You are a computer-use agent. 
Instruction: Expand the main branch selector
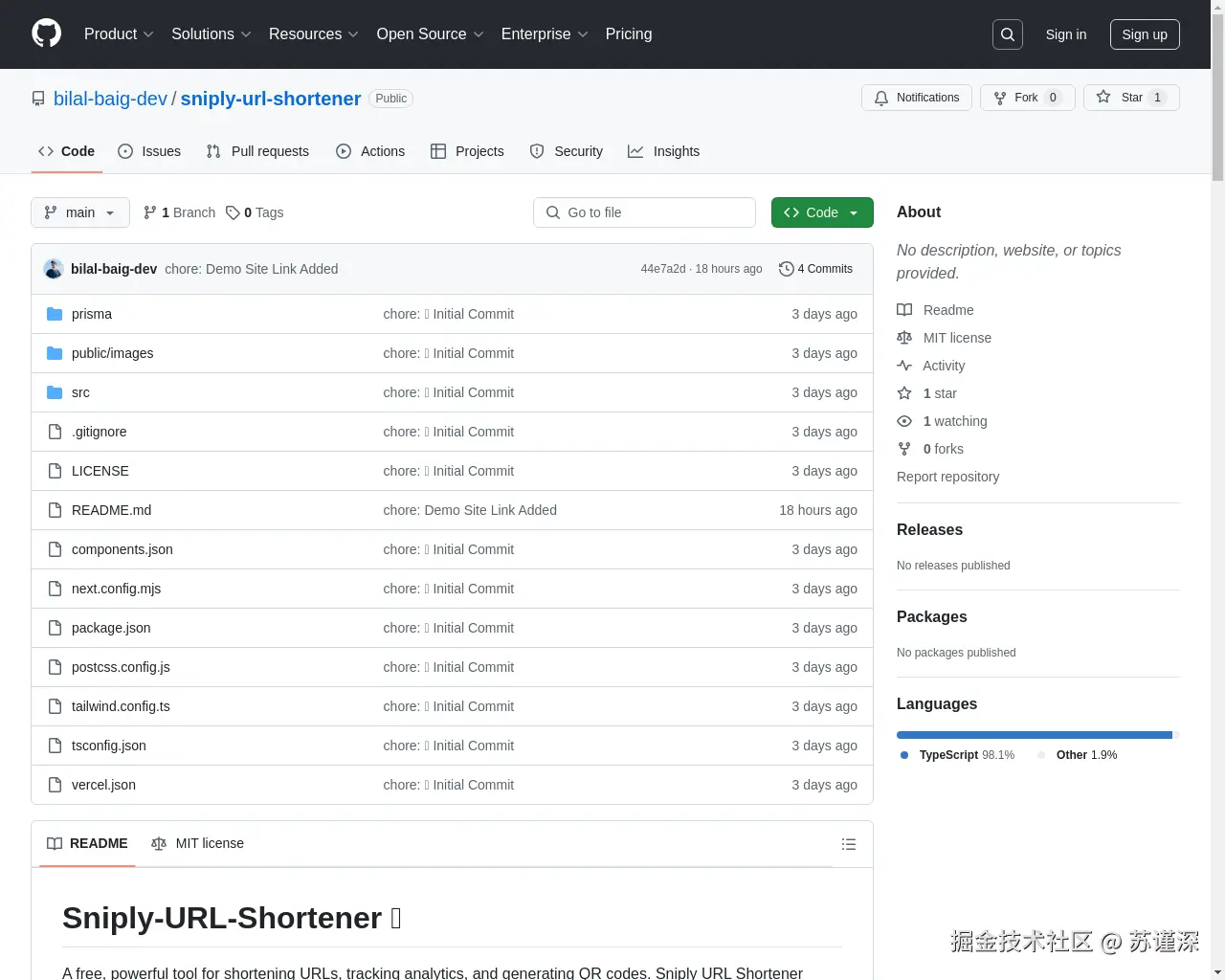coord(79,212)
